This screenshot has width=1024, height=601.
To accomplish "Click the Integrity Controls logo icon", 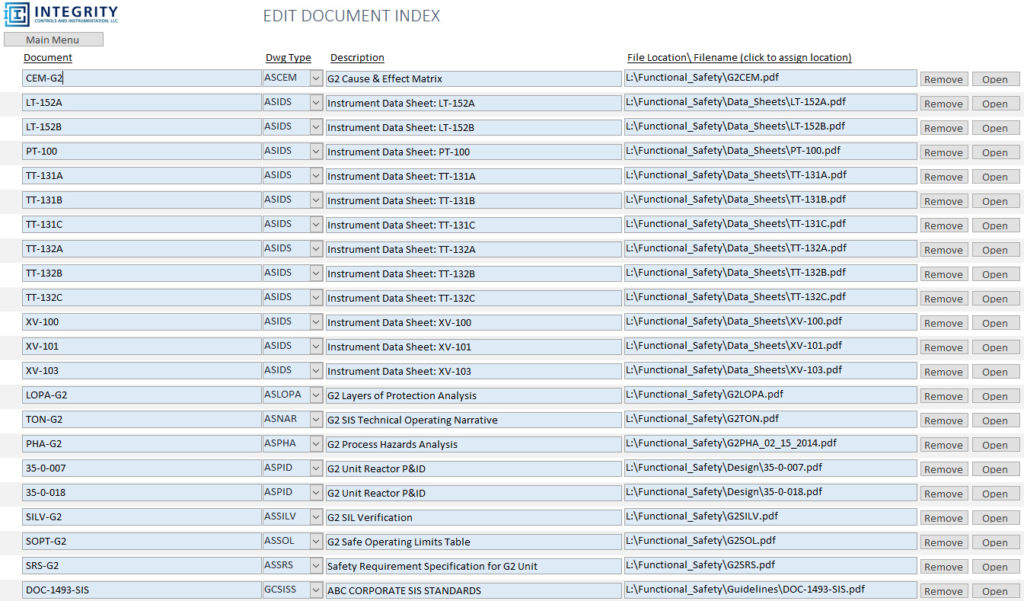I will 19,16.
